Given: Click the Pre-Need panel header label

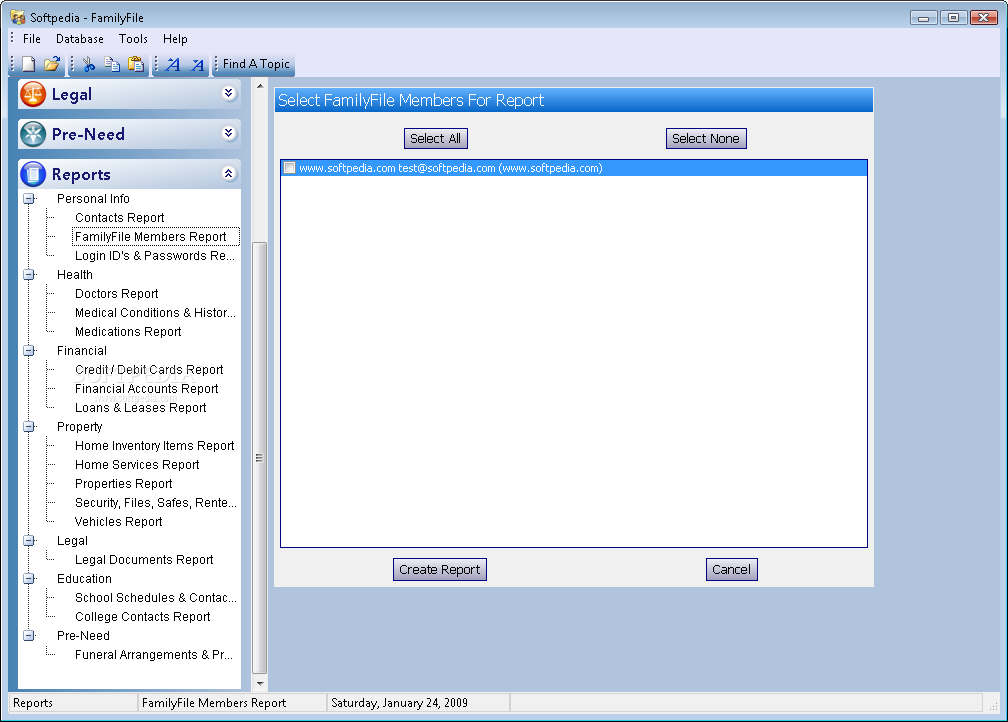Looking at the screenshot, I should pos(88,134).
